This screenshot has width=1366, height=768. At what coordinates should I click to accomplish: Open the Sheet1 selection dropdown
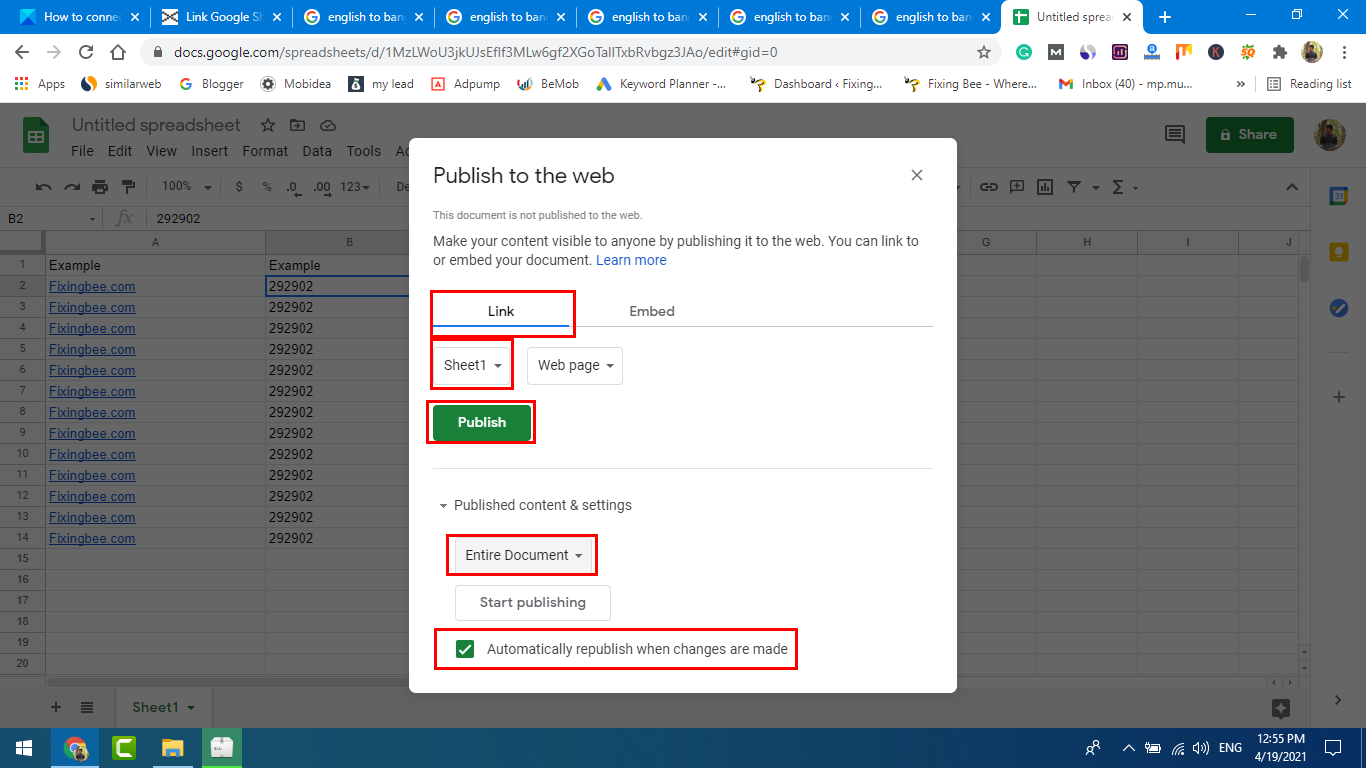point(472,366)
